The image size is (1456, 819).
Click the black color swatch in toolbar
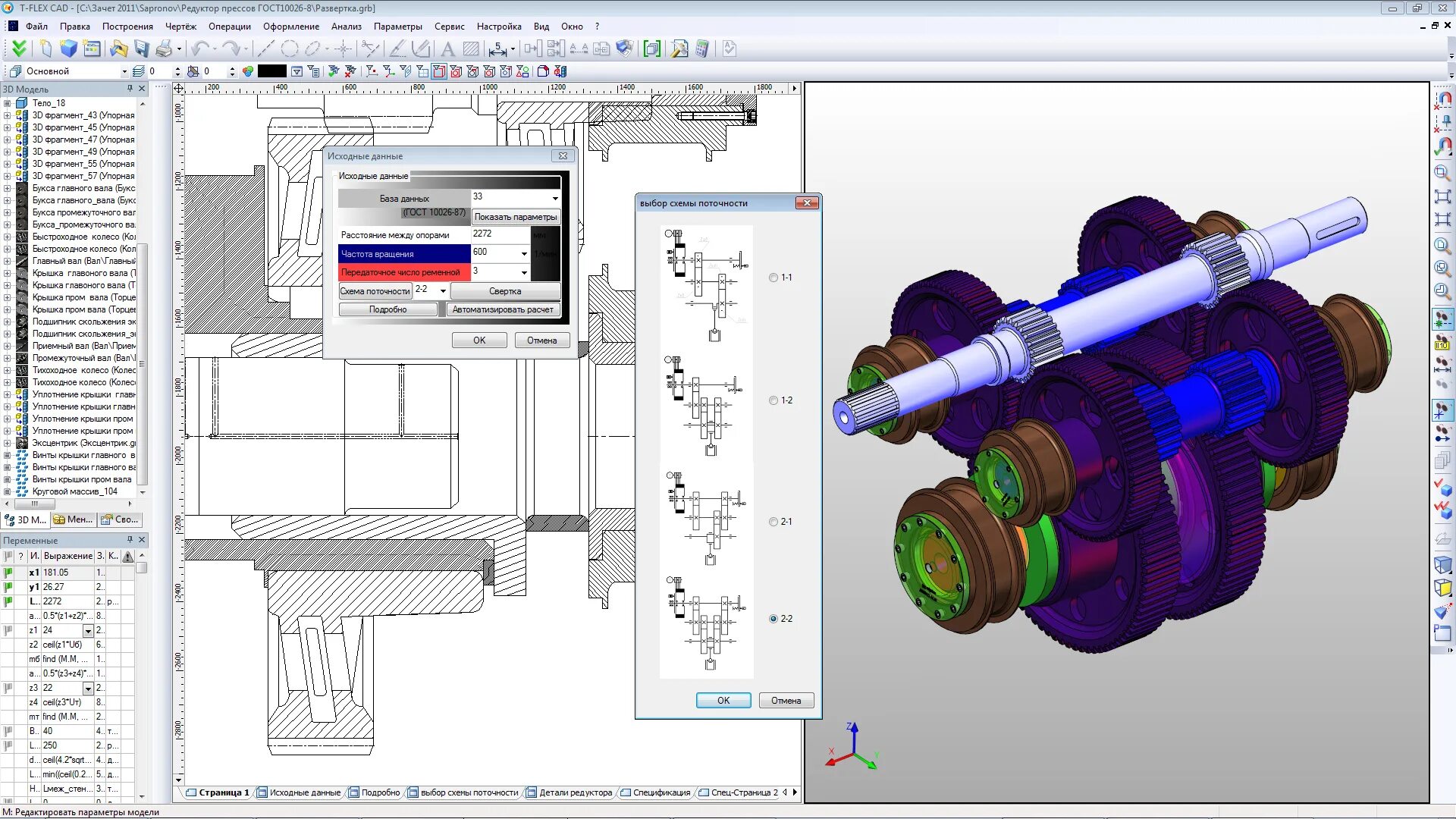click(271, 71)
